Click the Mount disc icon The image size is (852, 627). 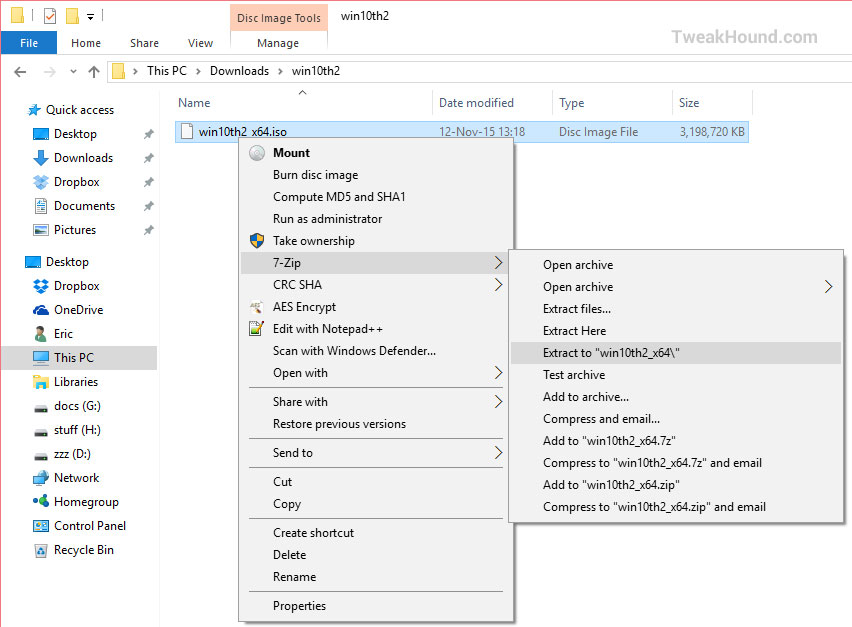[257, 153]
